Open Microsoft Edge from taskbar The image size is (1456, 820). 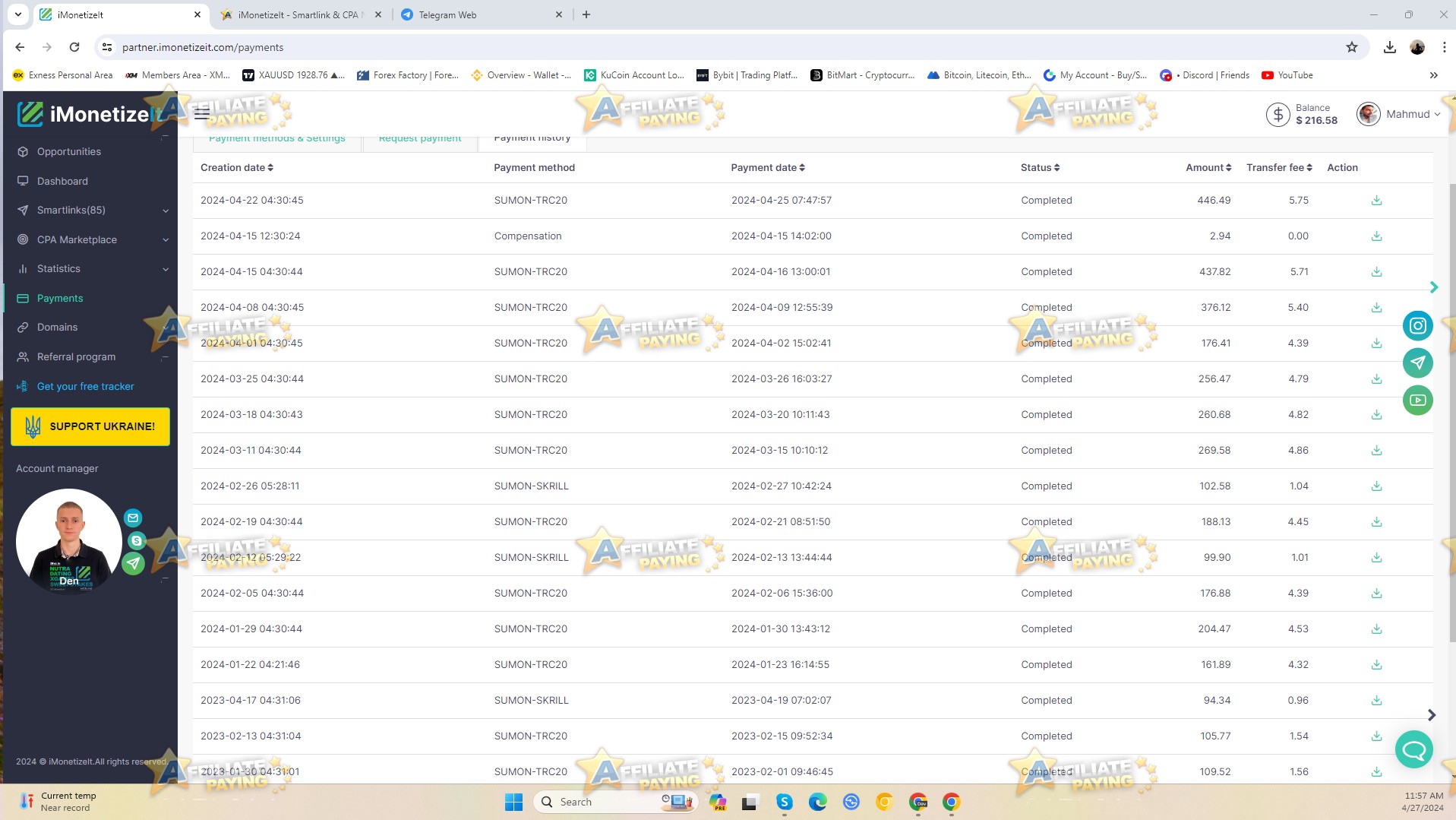(817, 802)
